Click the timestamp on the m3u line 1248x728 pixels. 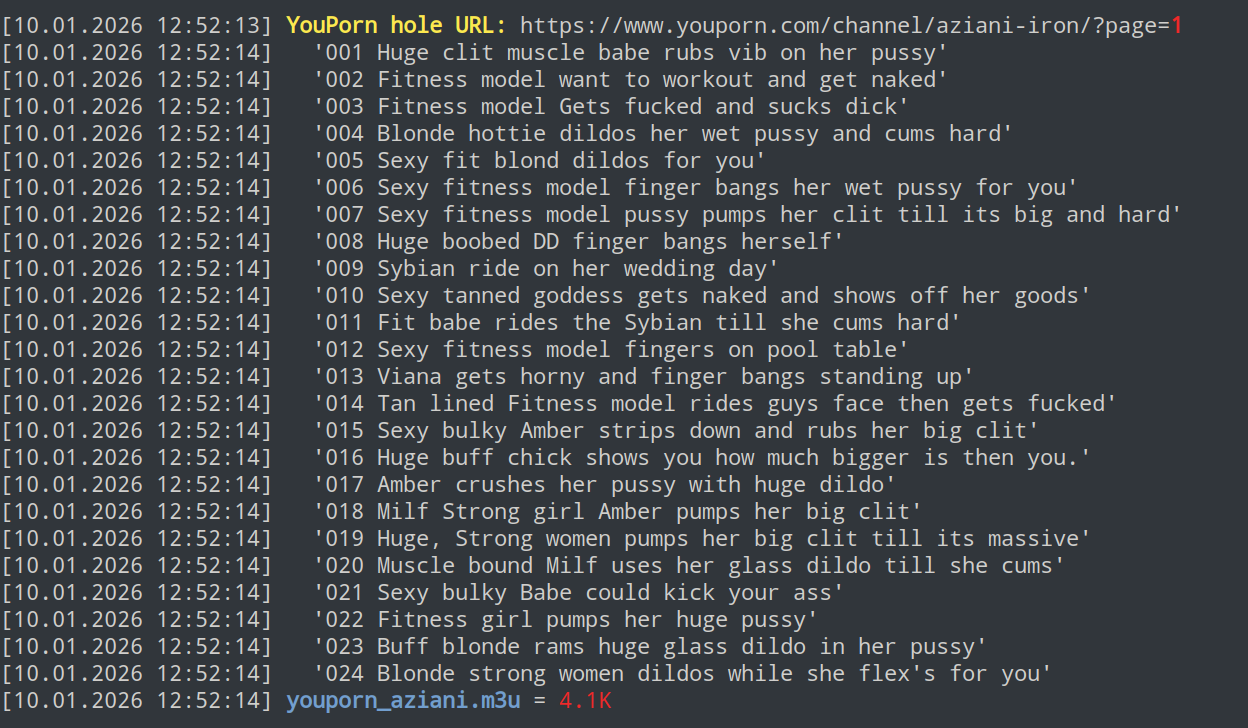coord(136,700)
